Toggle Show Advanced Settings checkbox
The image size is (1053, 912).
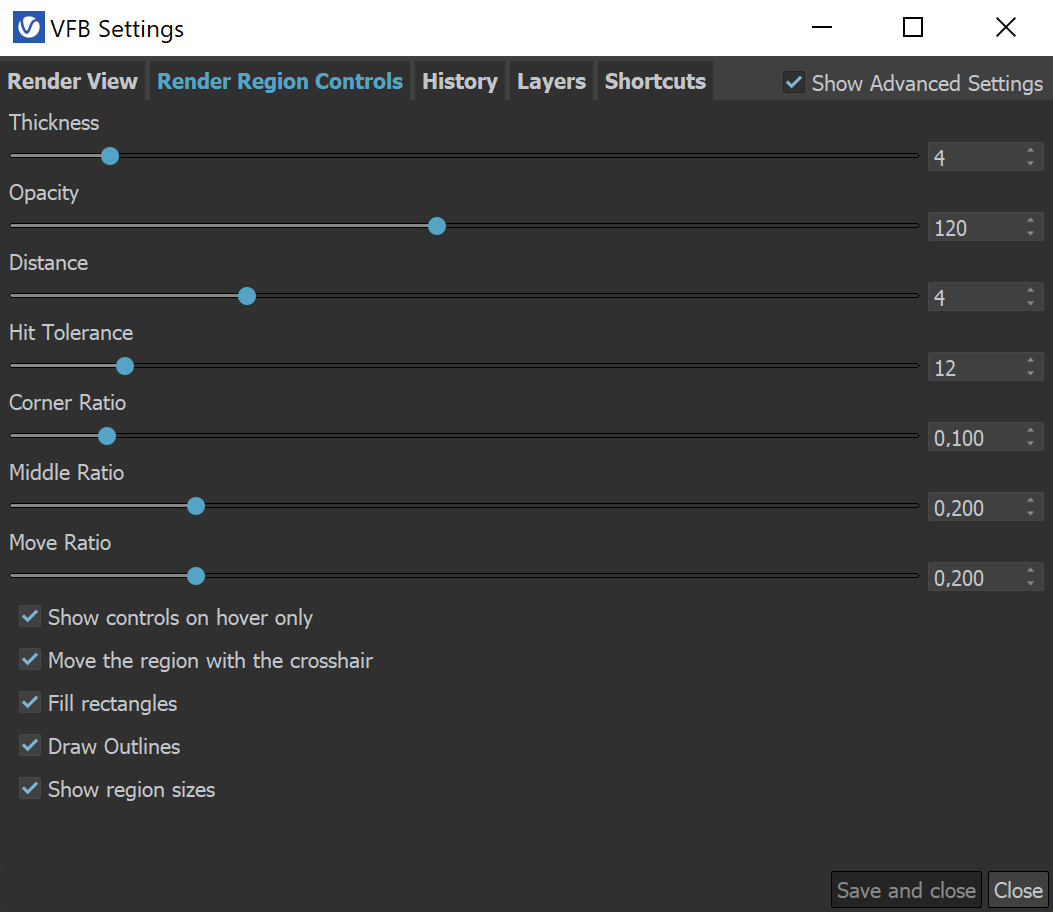coord(794,83)
